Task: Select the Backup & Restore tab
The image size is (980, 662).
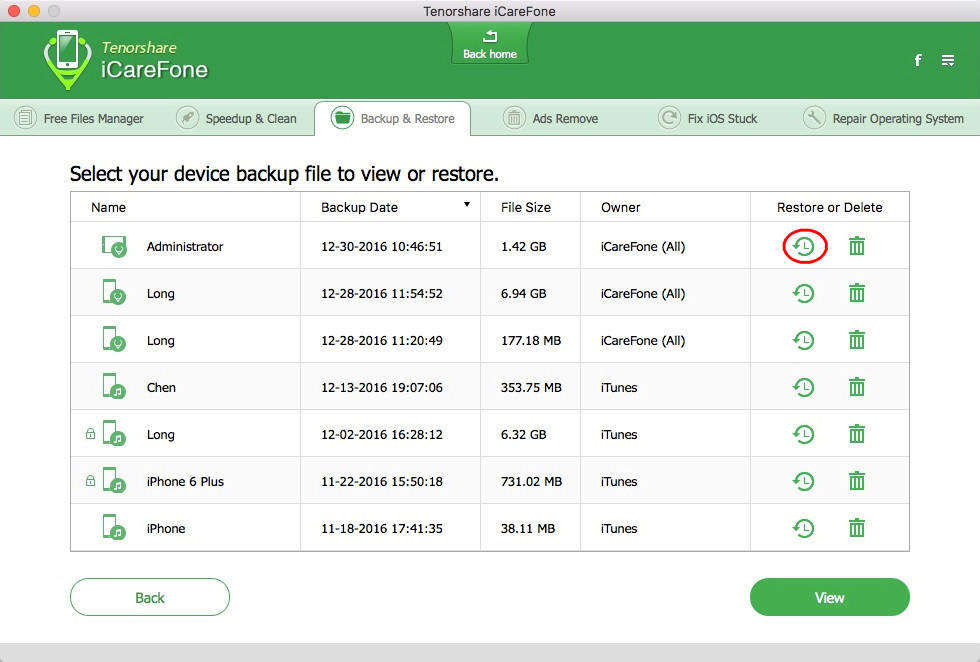Action: [392, 118]
